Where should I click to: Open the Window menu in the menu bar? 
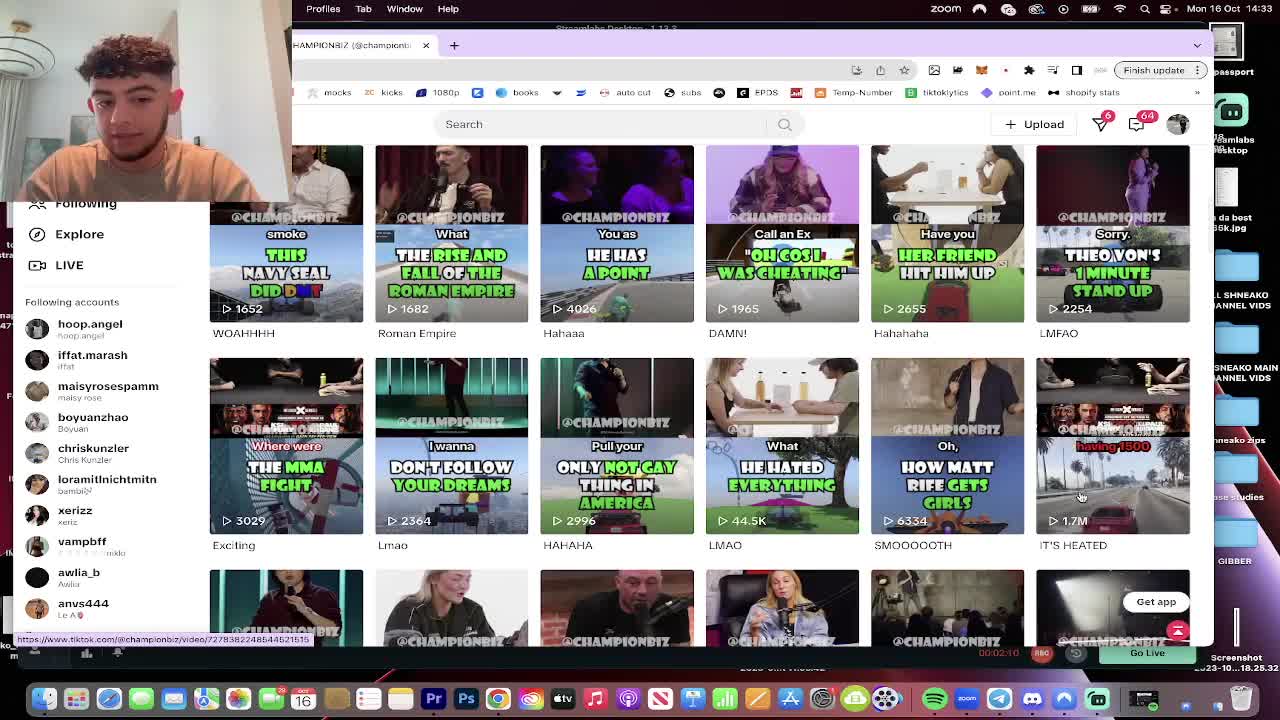tap(404, 9)
